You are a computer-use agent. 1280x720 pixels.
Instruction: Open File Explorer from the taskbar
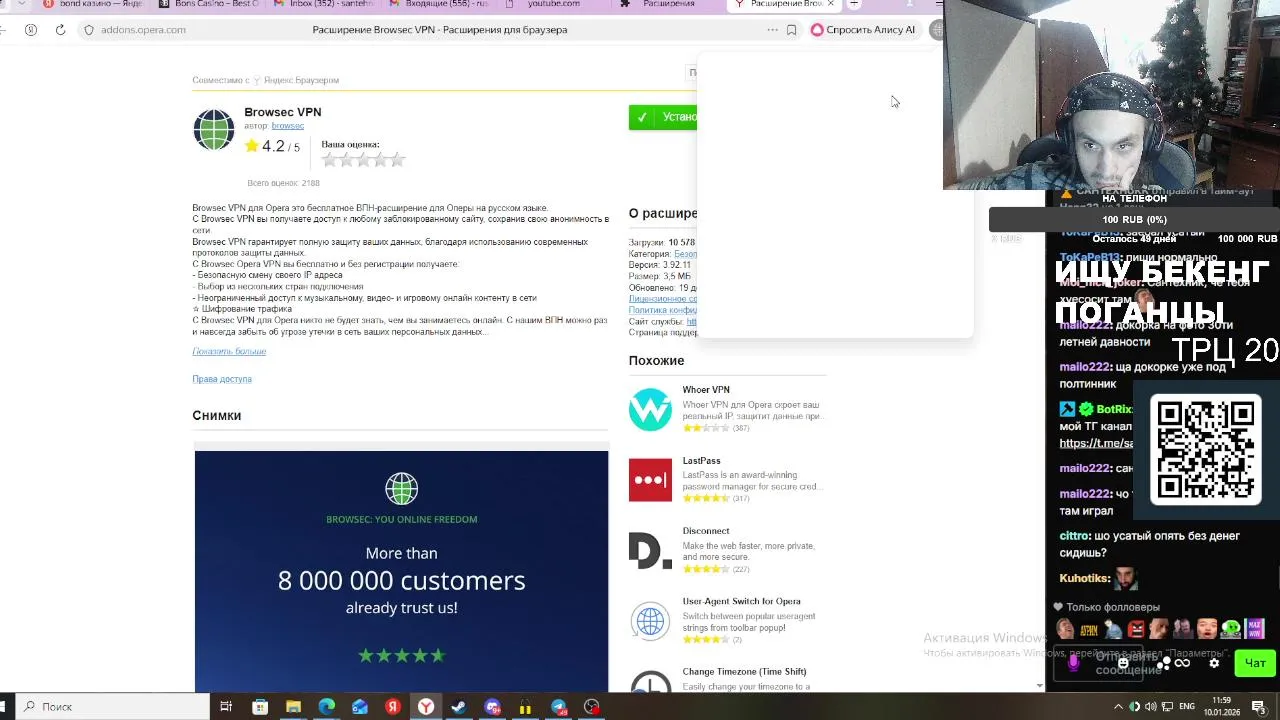click(x=293, y=707)
